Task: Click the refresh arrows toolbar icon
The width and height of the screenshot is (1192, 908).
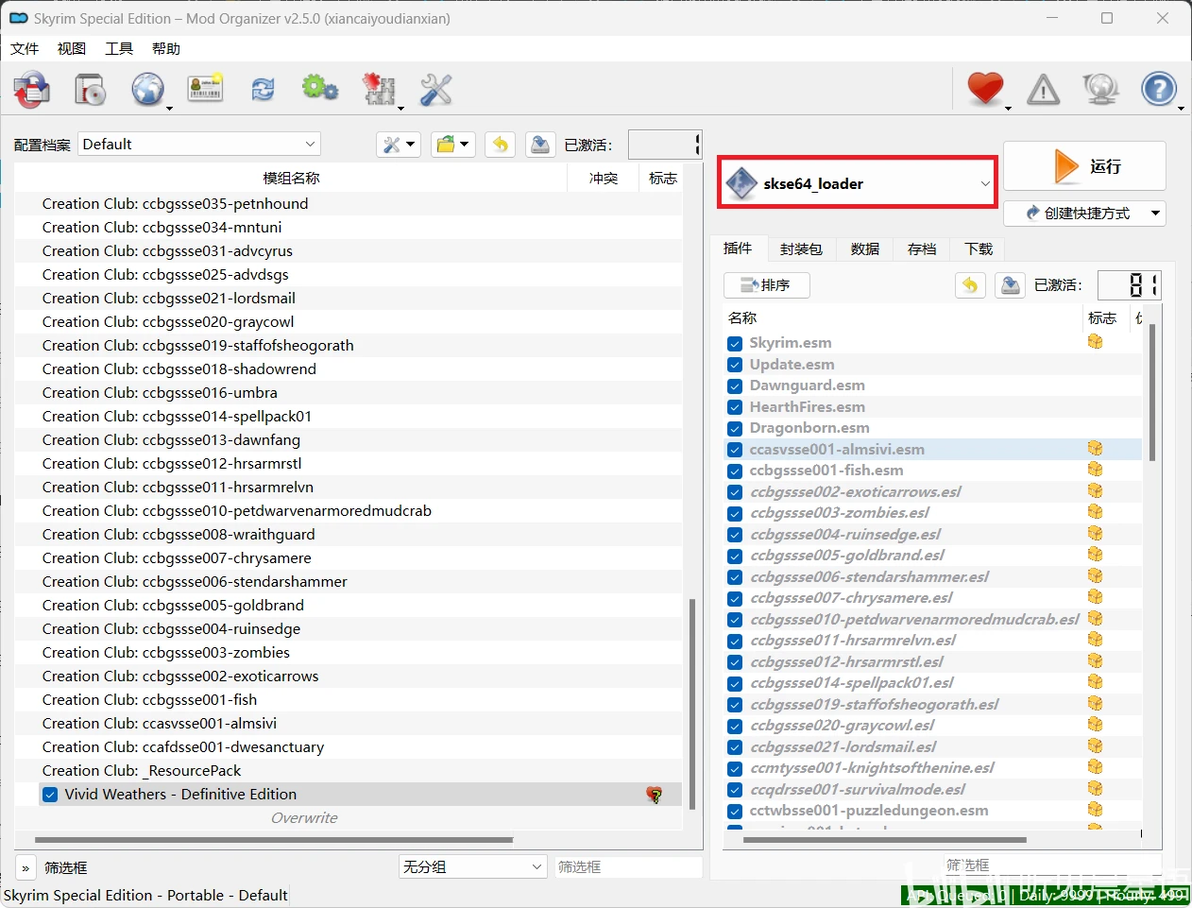Action: pos(263,90)
